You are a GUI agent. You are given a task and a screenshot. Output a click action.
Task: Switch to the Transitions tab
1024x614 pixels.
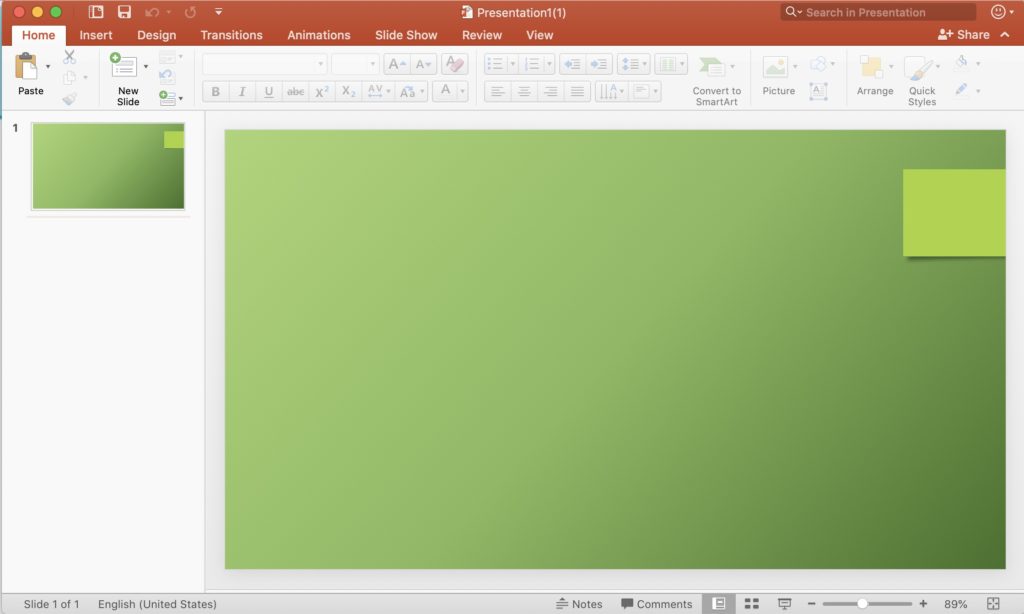(x=231, y=35)
